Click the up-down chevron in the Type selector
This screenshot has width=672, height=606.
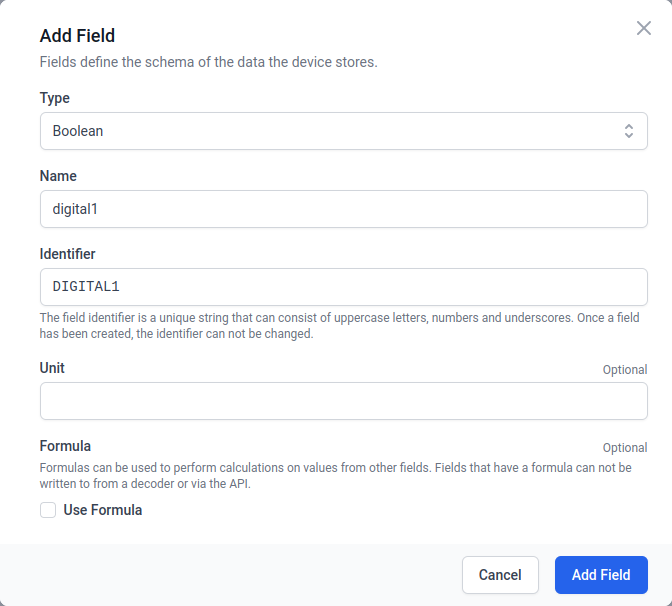[628, 131]
